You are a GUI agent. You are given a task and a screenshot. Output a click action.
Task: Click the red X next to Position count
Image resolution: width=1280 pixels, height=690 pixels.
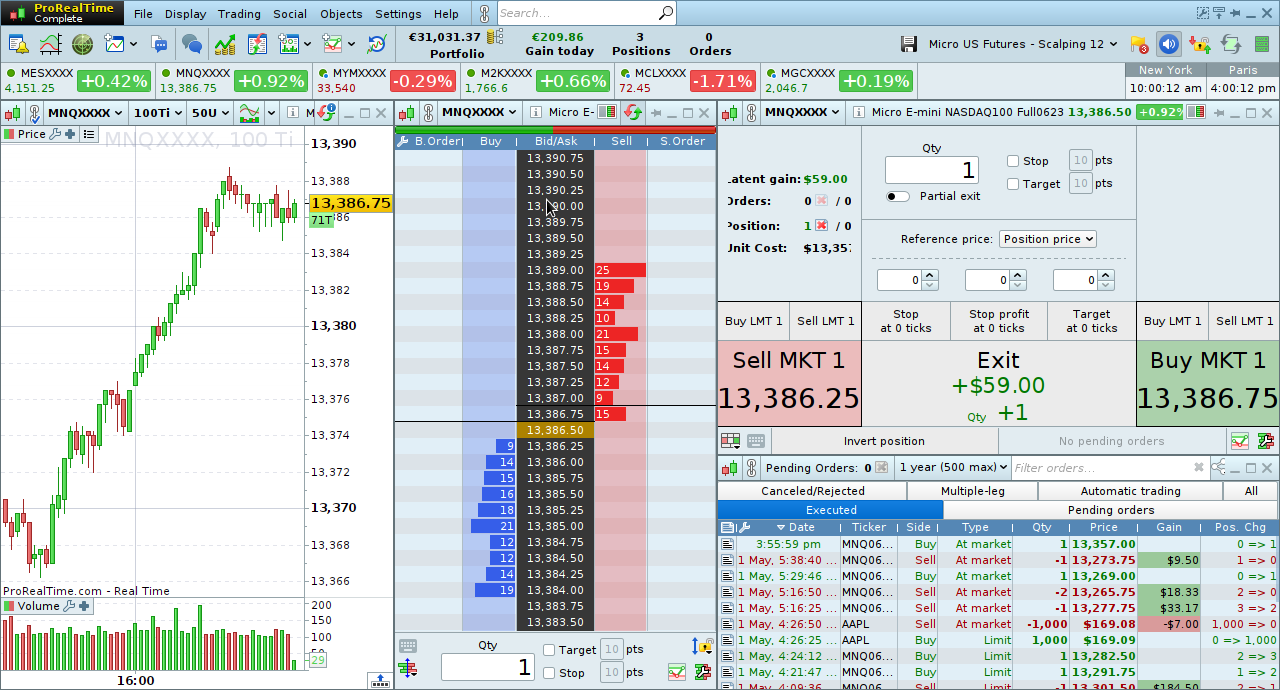(x=822, y=226)
